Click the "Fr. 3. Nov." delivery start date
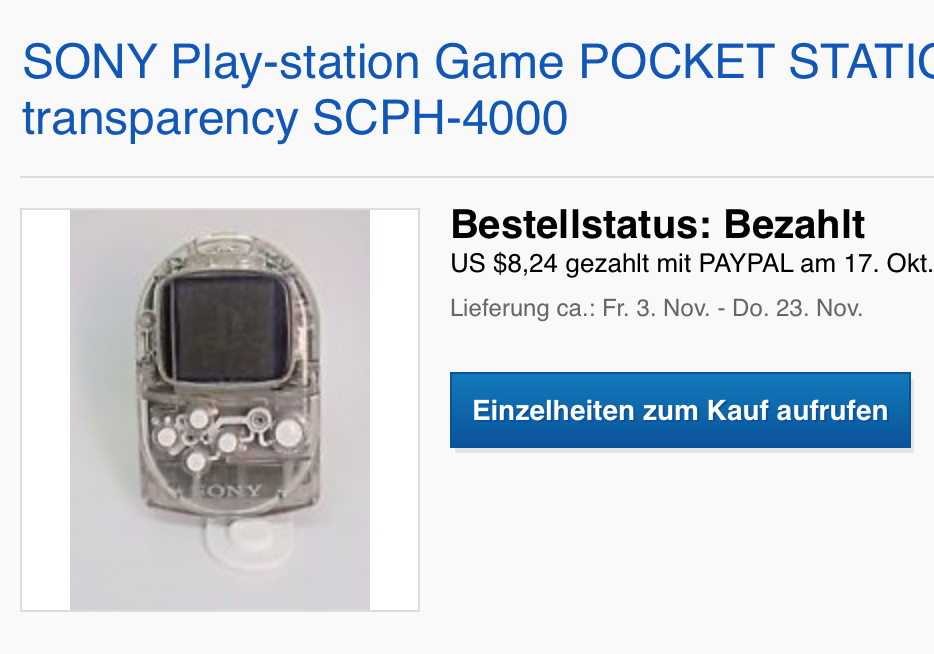 click(656, 309)
